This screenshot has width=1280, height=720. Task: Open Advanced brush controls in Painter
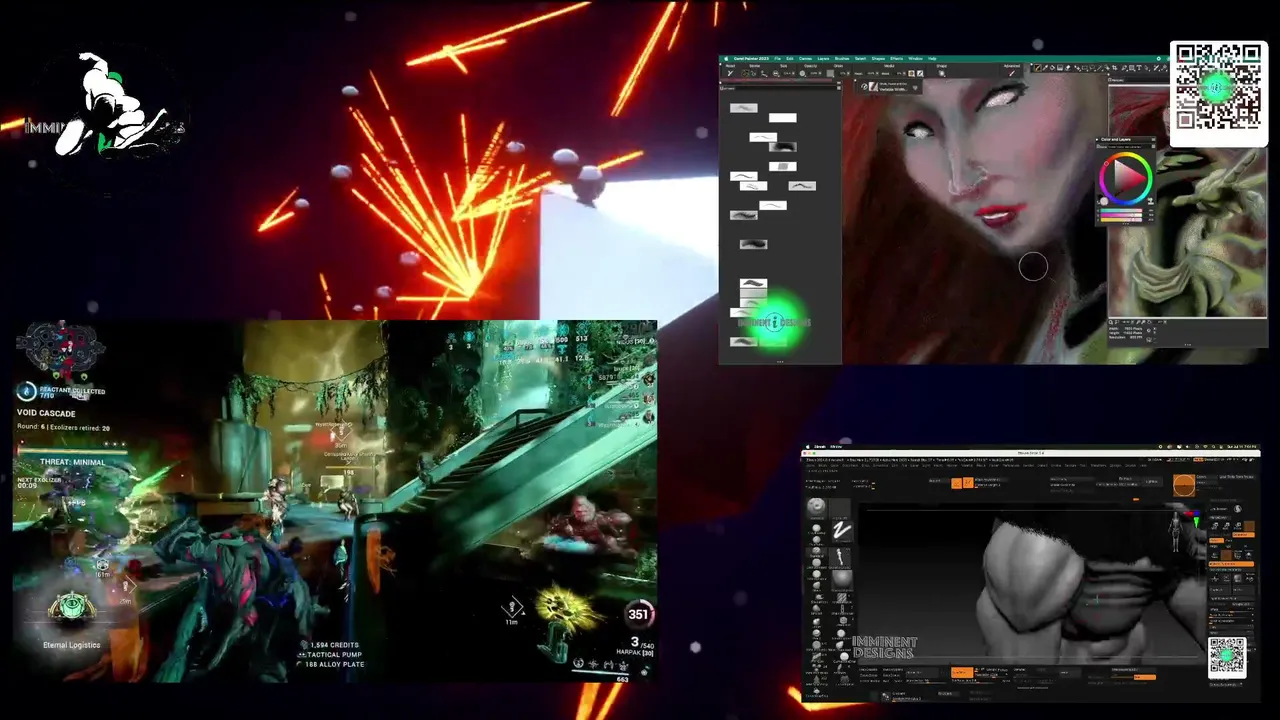coord(1011,73)
